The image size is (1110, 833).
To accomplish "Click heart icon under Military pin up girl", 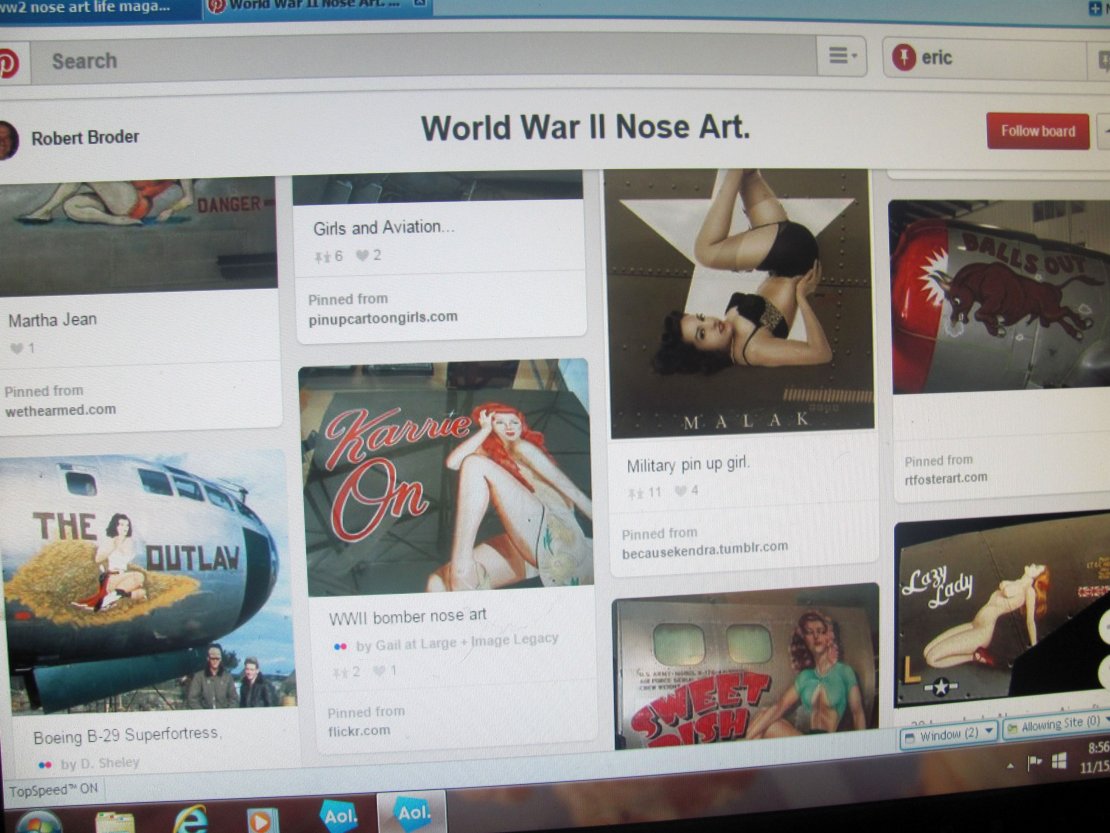I will tap(680, 490).
